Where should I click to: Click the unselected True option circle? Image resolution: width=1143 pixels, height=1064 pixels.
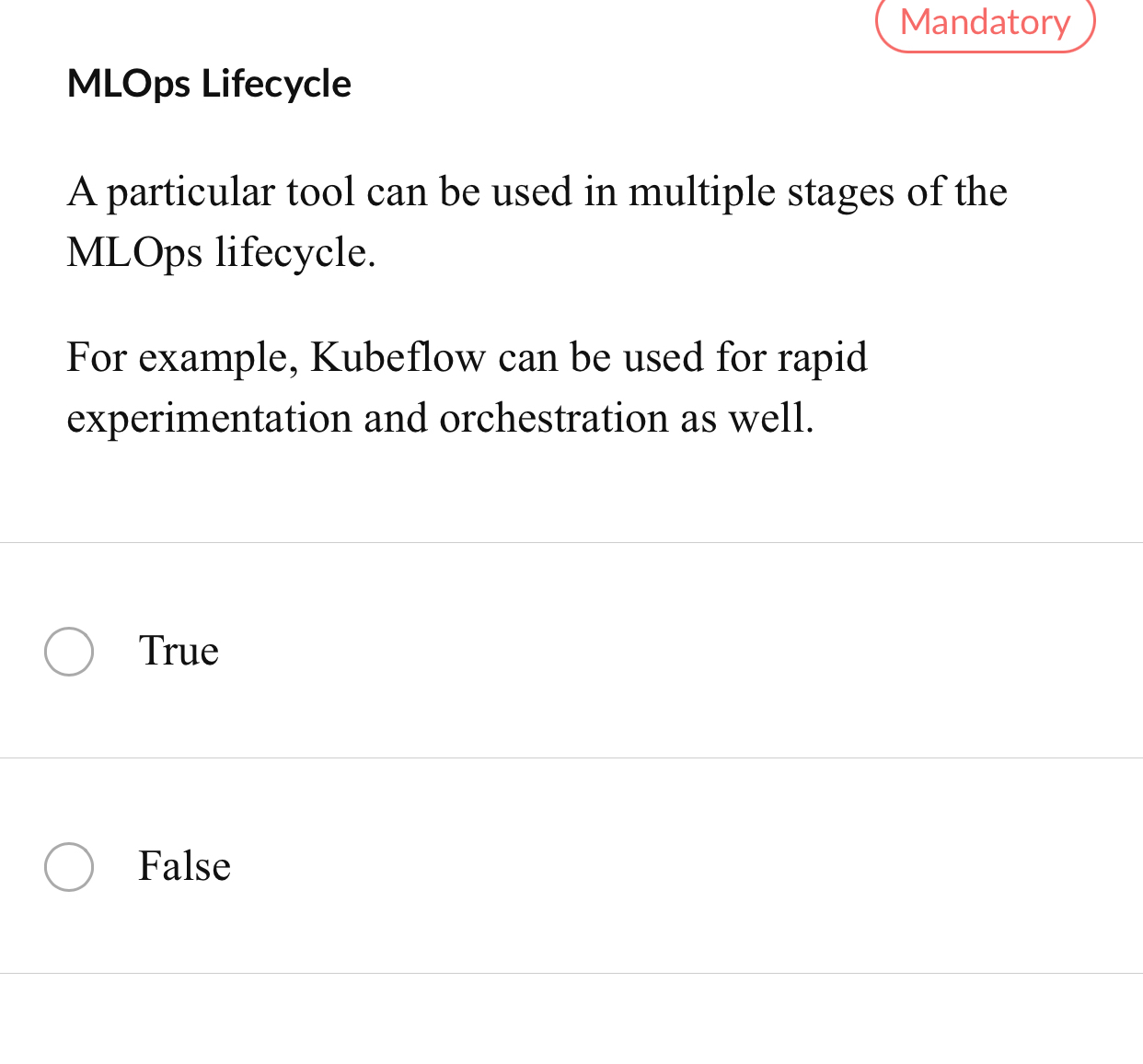[69, 652]
